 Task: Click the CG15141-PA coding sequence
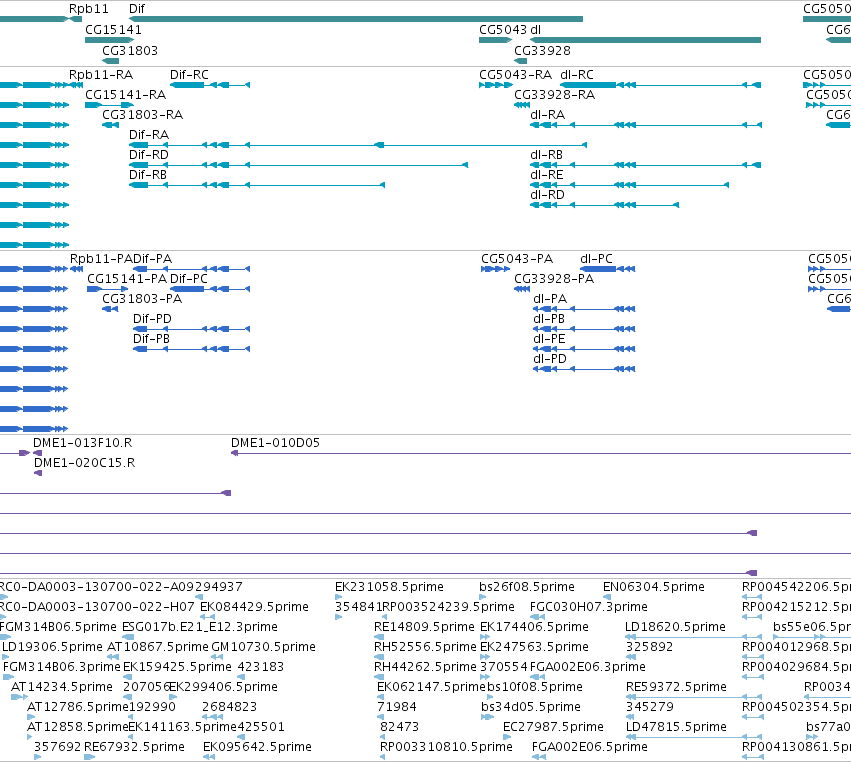107,289
